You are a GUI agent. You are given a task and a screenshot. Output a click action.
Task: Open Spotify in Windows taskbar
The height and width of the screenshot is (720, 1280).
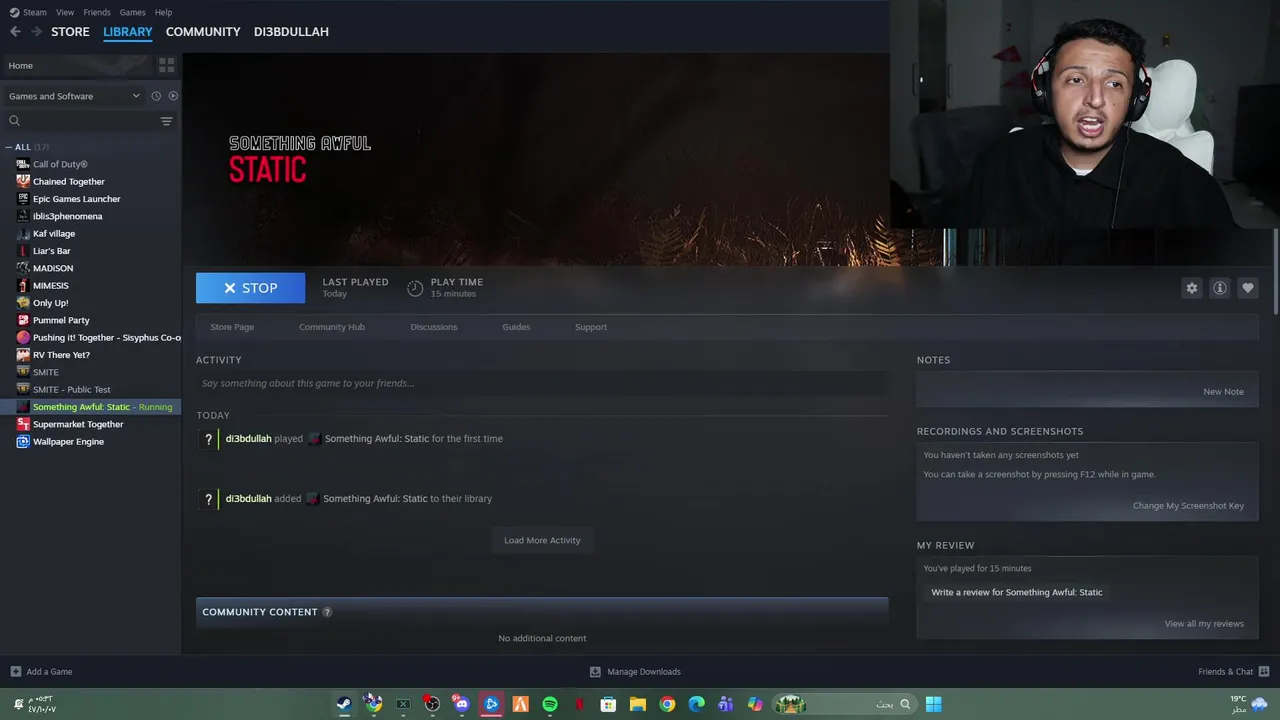coord(550,704)
